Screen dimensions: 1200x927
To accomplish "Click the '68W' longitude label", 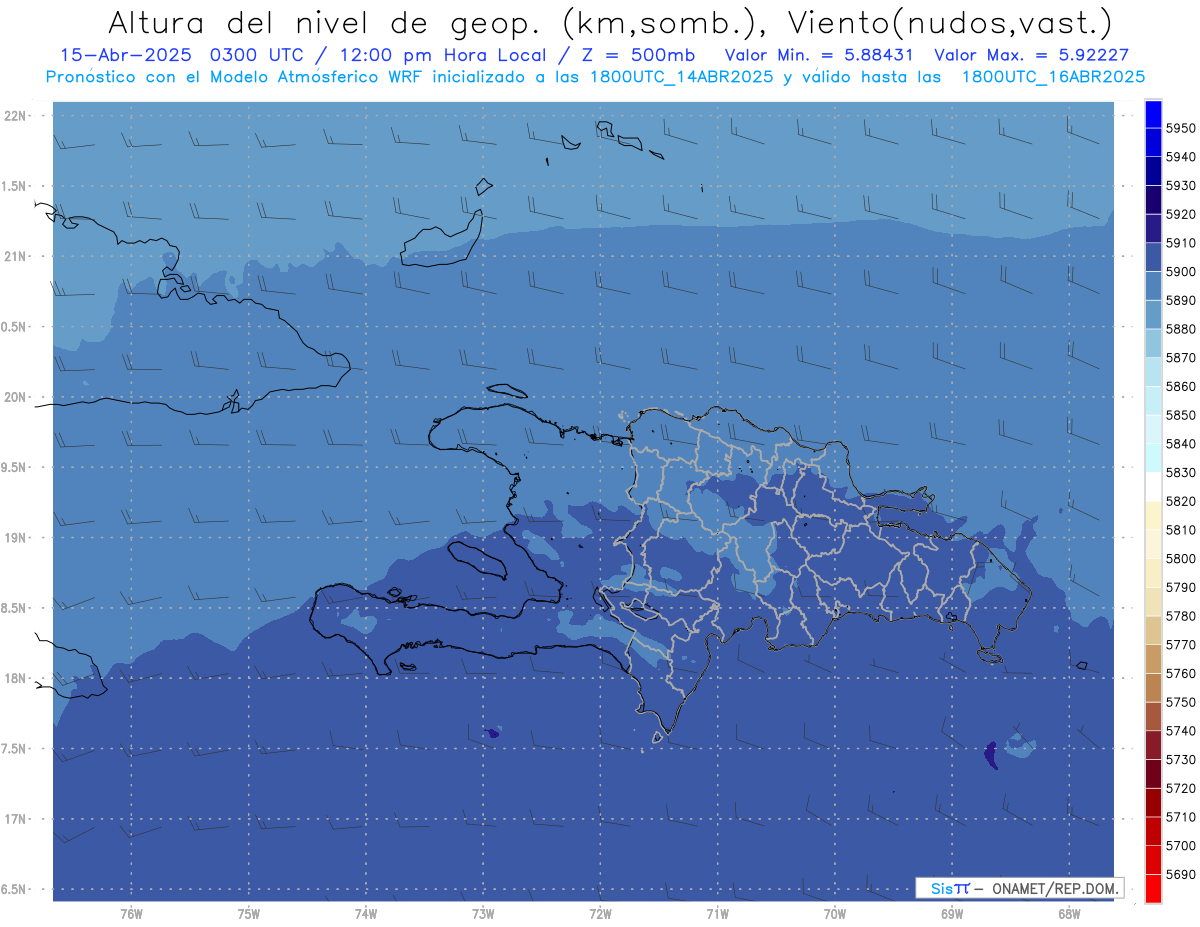I will pyautogui.click(x=1069, y=913).
